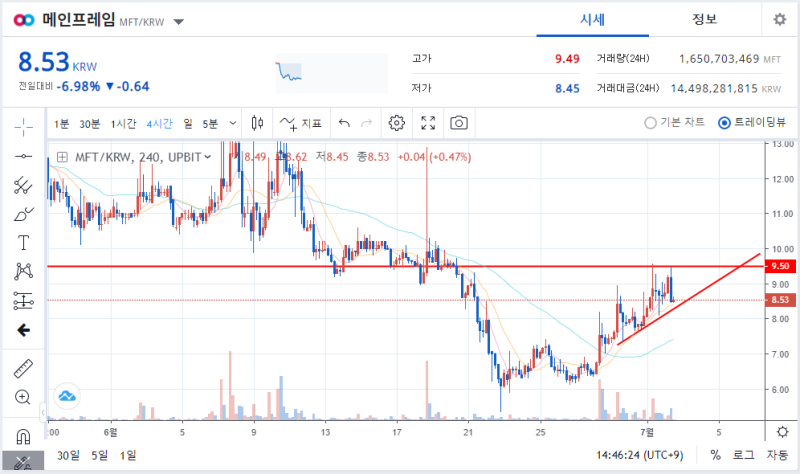Expand the MFT/KRW legend chevron
This screenshot has width=800, height=474.
coord(208,157)
